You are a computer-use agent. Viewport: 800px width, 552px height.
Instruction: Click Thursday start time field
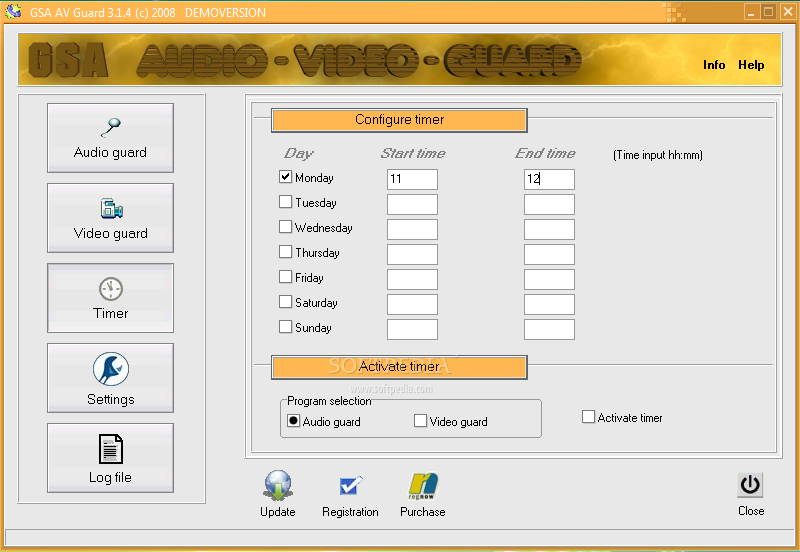(412, 254)
